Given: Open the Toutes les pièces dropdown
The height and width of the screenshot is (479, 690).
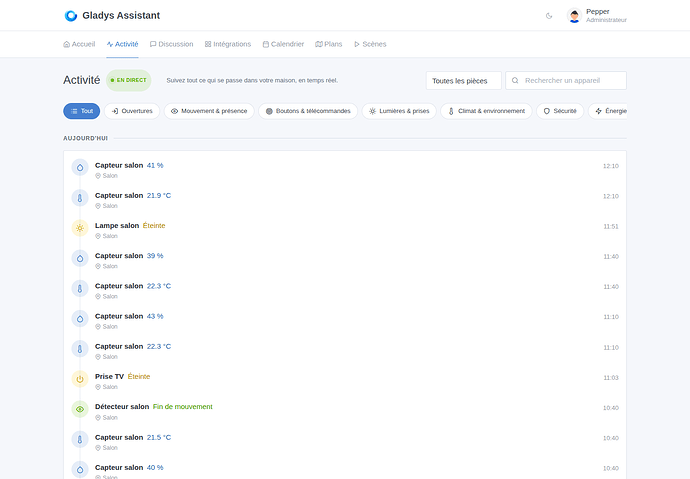Looking at the screenshot, I should pos(463,80).
